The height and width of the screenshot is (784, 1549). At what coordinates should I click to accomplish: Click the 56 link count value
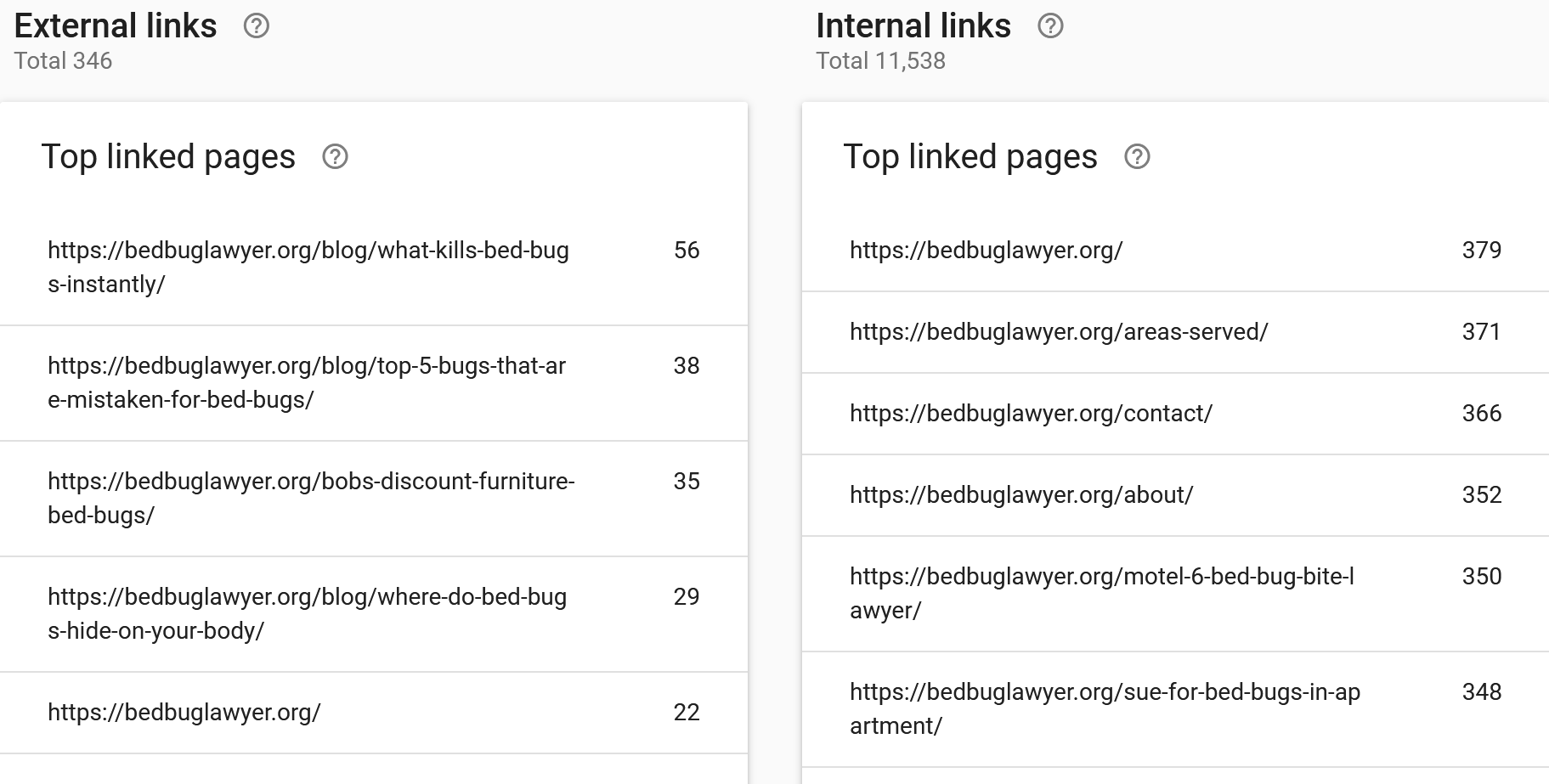pyautogui.click(x=687, y=251)
